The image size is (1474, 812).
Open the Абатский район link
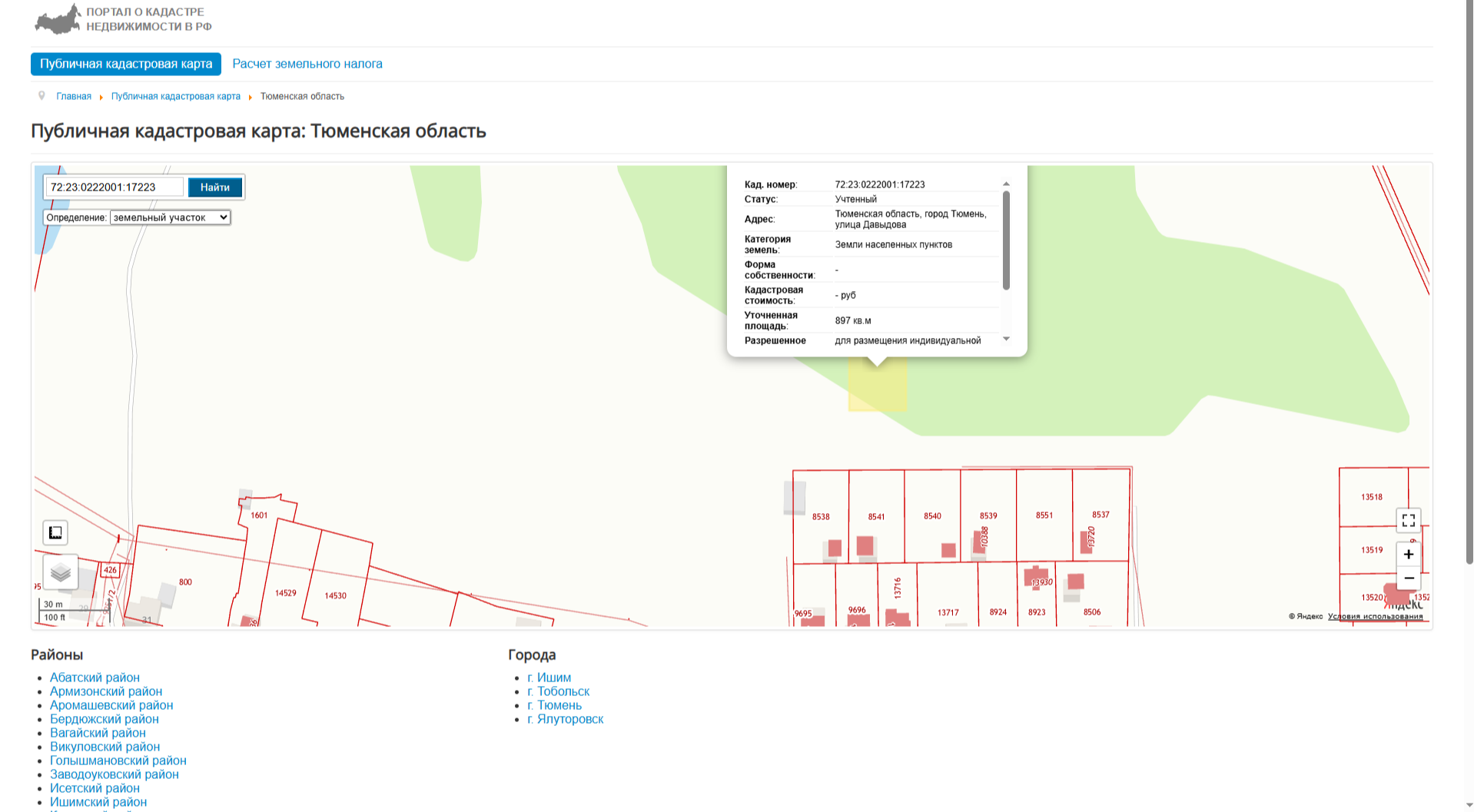tap(95, 678)
